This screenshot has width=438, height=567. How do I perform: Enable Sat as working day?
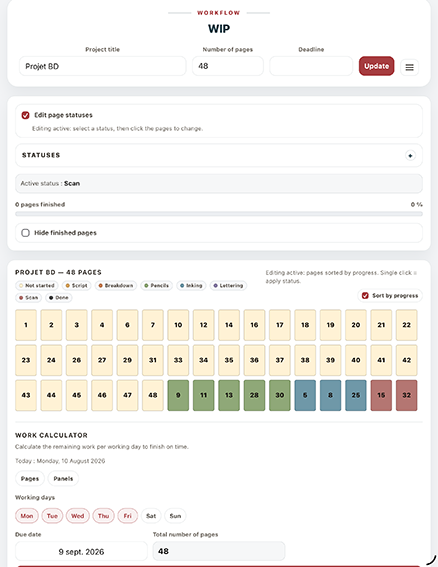tap(151, 516)
